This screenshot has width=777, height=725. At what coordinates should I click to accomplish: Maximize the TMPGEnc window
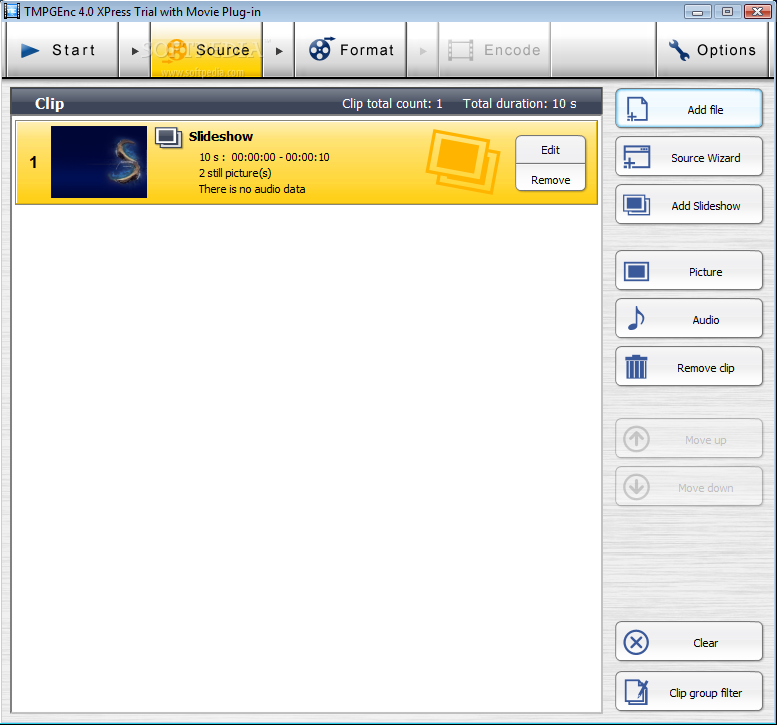coord(727,11)
